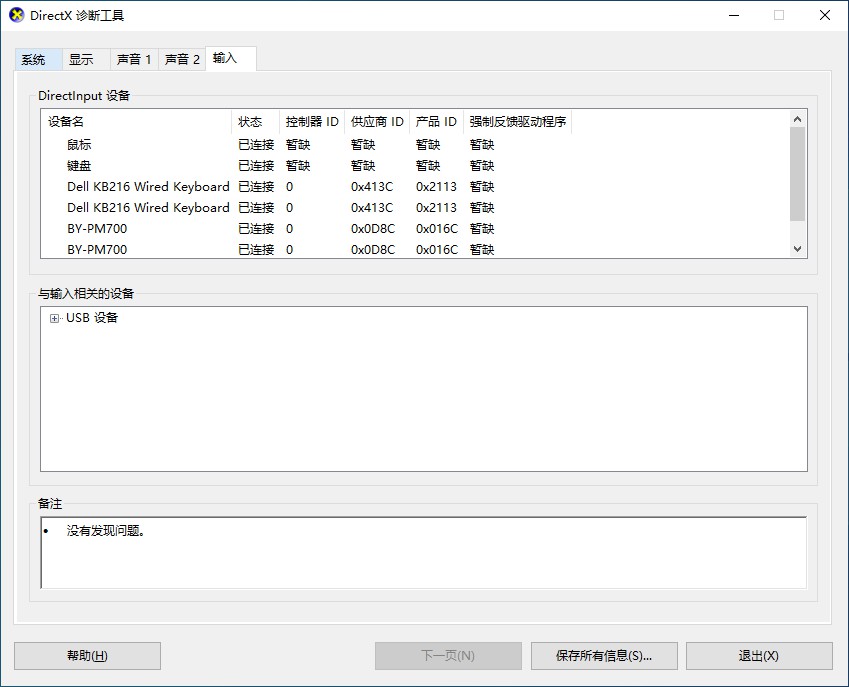Select first Dell KB216 Wired Keyboard row

[x=148, y=187]
